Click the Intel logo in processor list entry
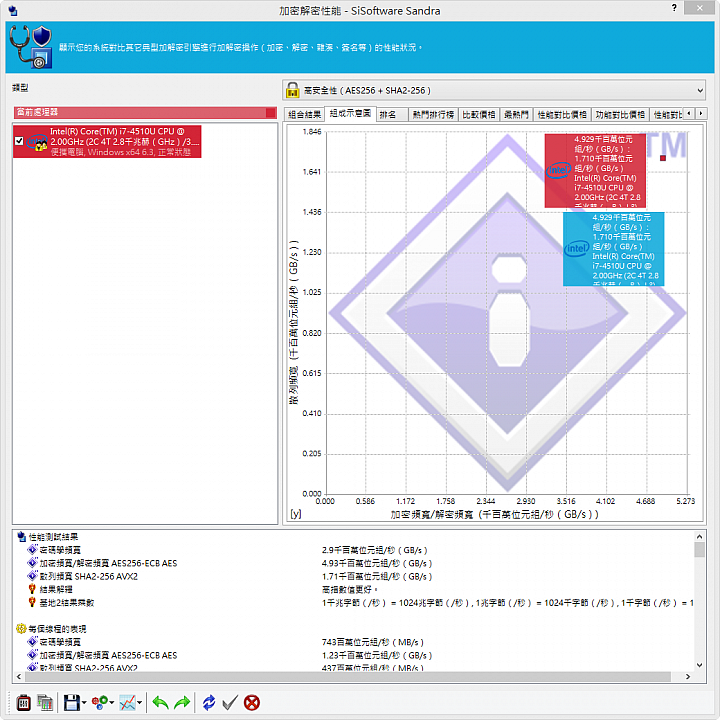The image size is (720, 720). (37, 142)
